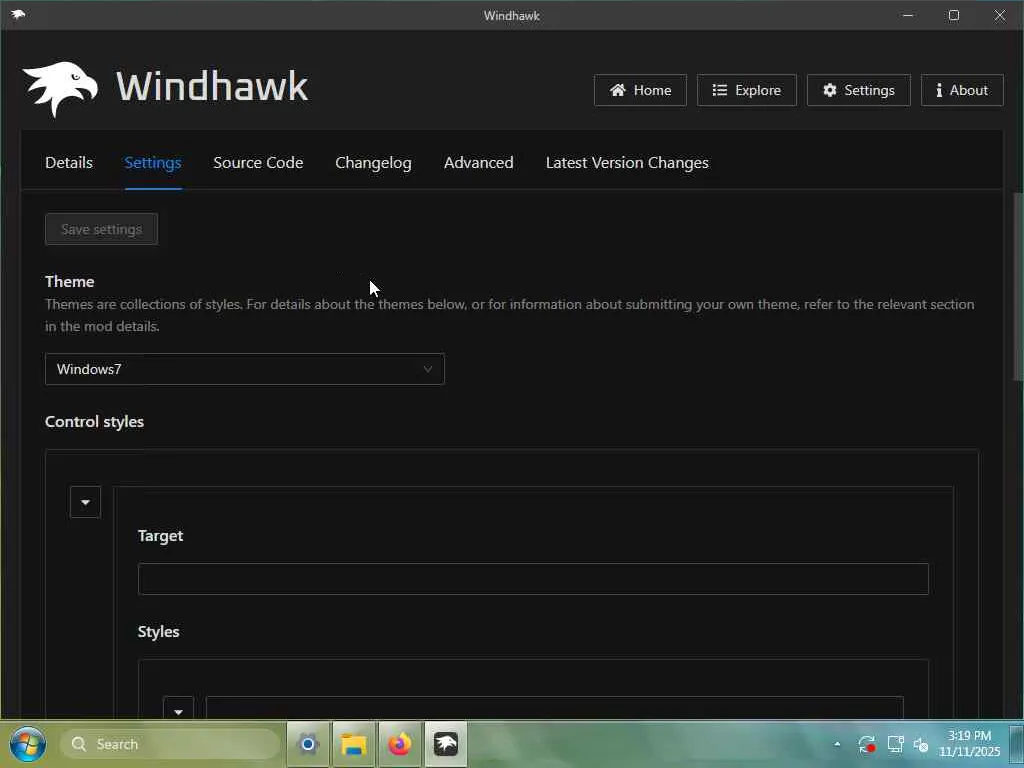
Task: Maximize the Windhawk window
Action: point(954,15)
